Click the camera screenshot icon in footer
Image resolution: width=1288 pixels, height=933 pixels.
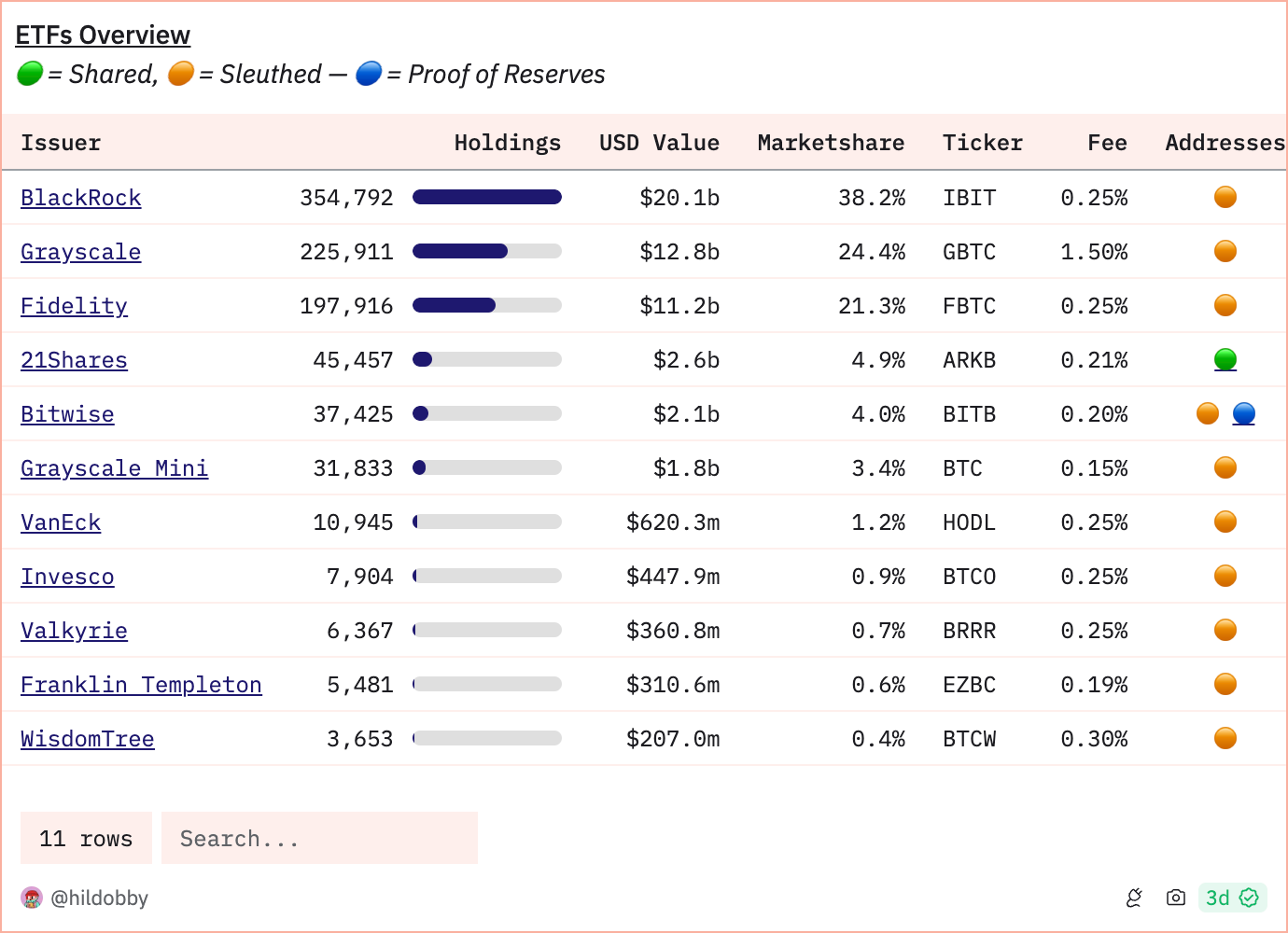[1176, 898]
